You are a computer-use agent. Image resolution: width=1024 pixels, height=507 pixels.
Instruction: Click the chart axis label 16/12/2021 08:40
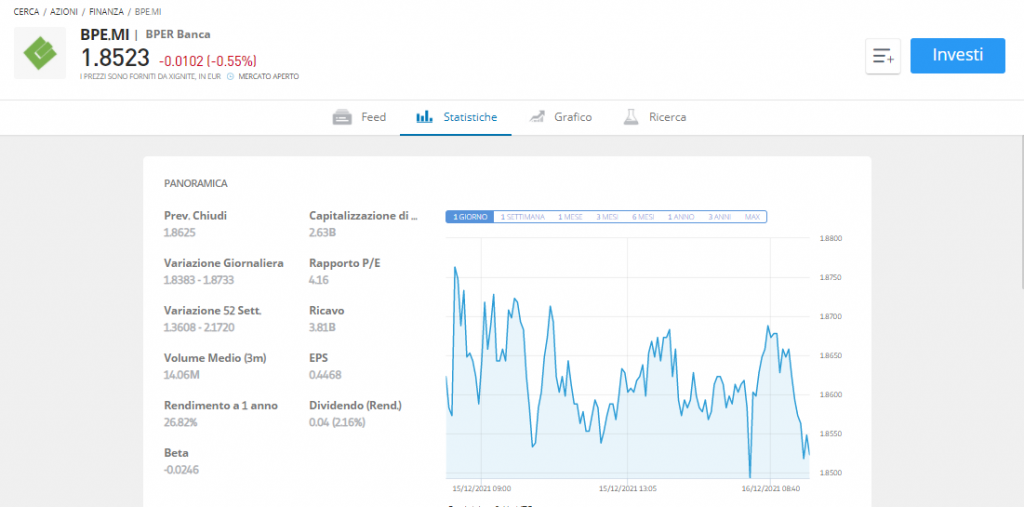(x=771, y=488)
